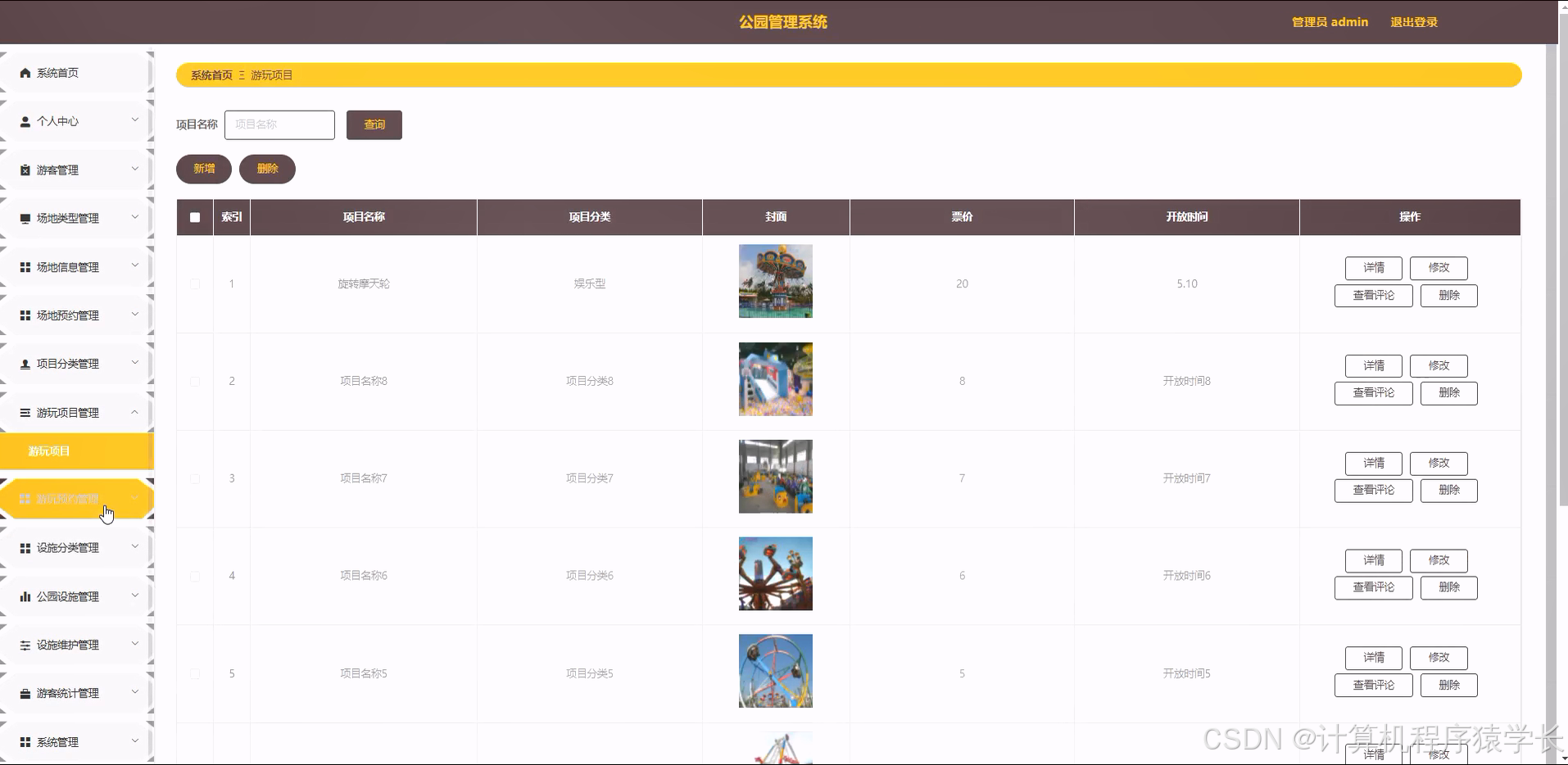Check the checkbox for row 项目名称6
This screenshot has height=765, width=1568.
click(x=195, y=576)
